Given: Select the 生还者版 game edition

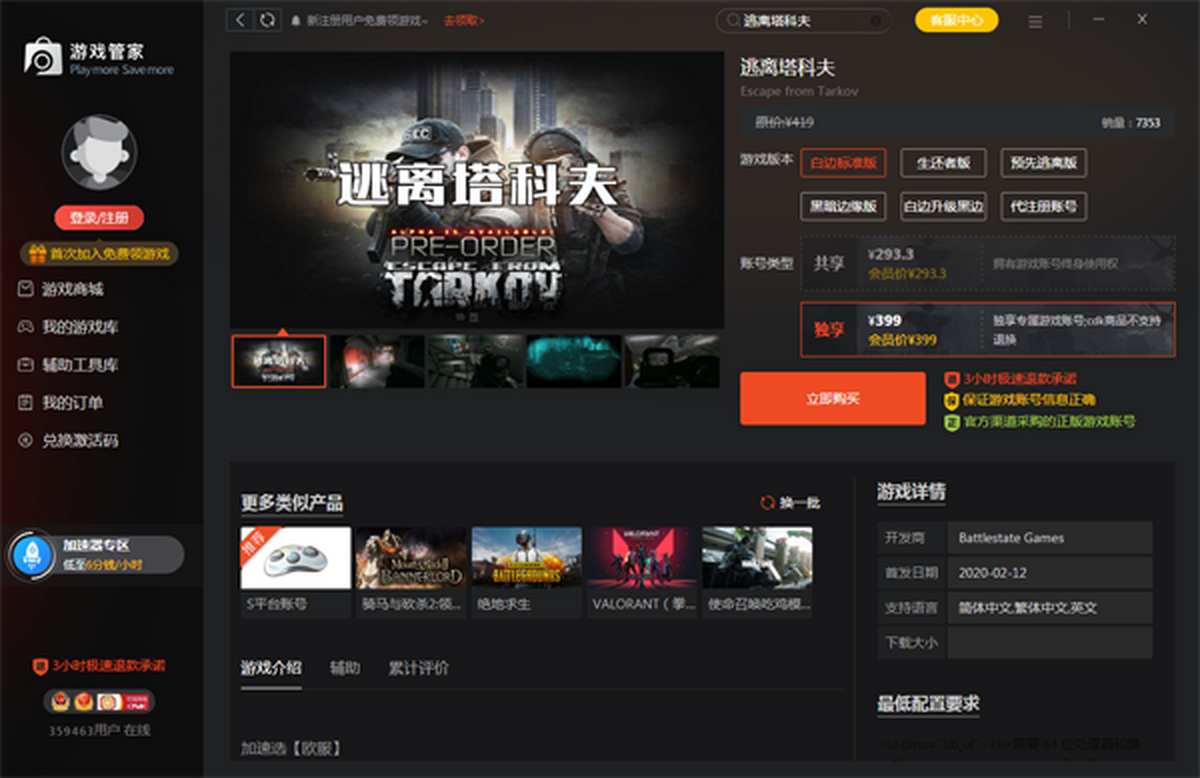Looking at the screenshot, I should coord(943,163).
